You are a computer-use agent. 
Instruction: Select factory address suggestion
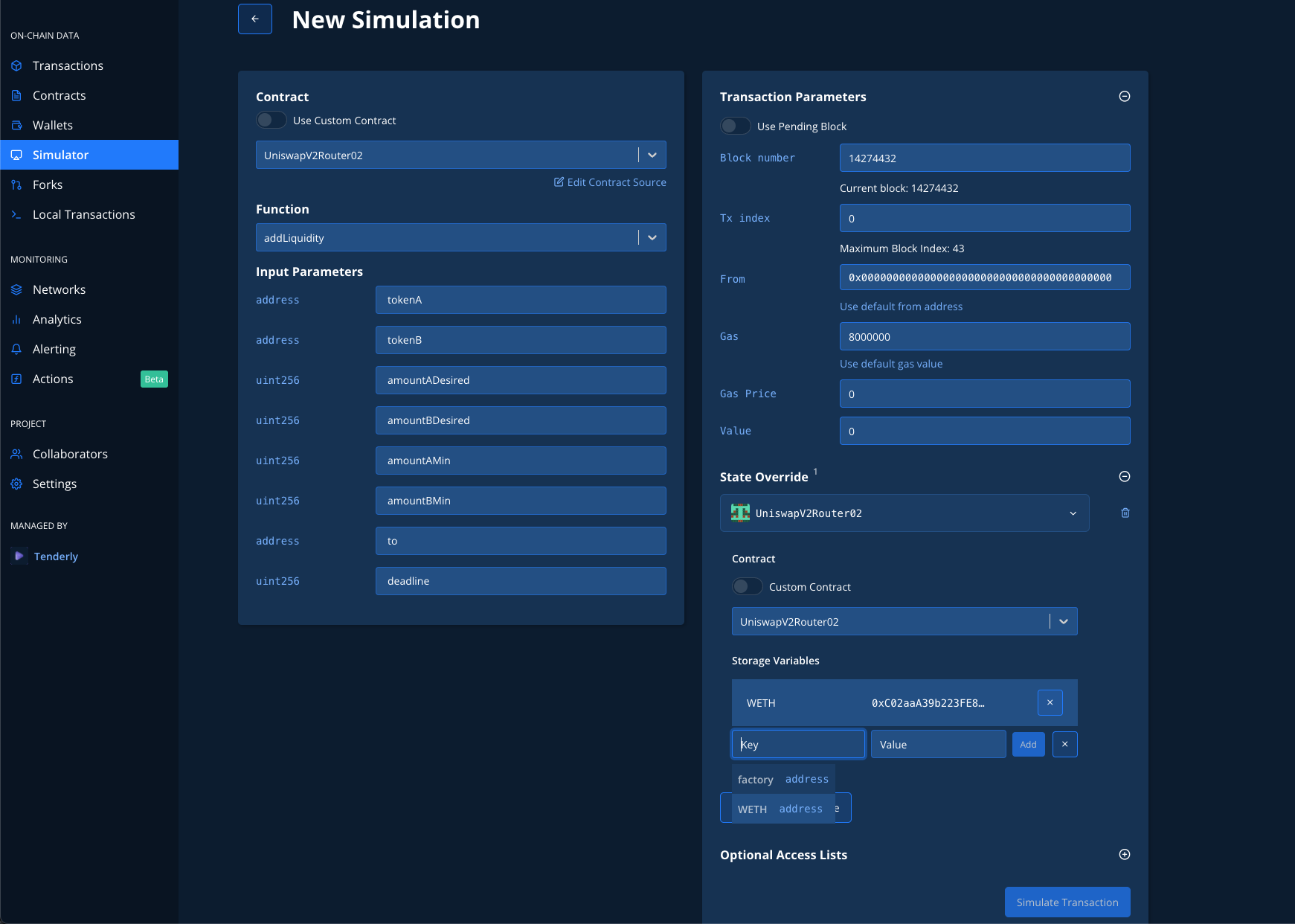tap(783, 779)
